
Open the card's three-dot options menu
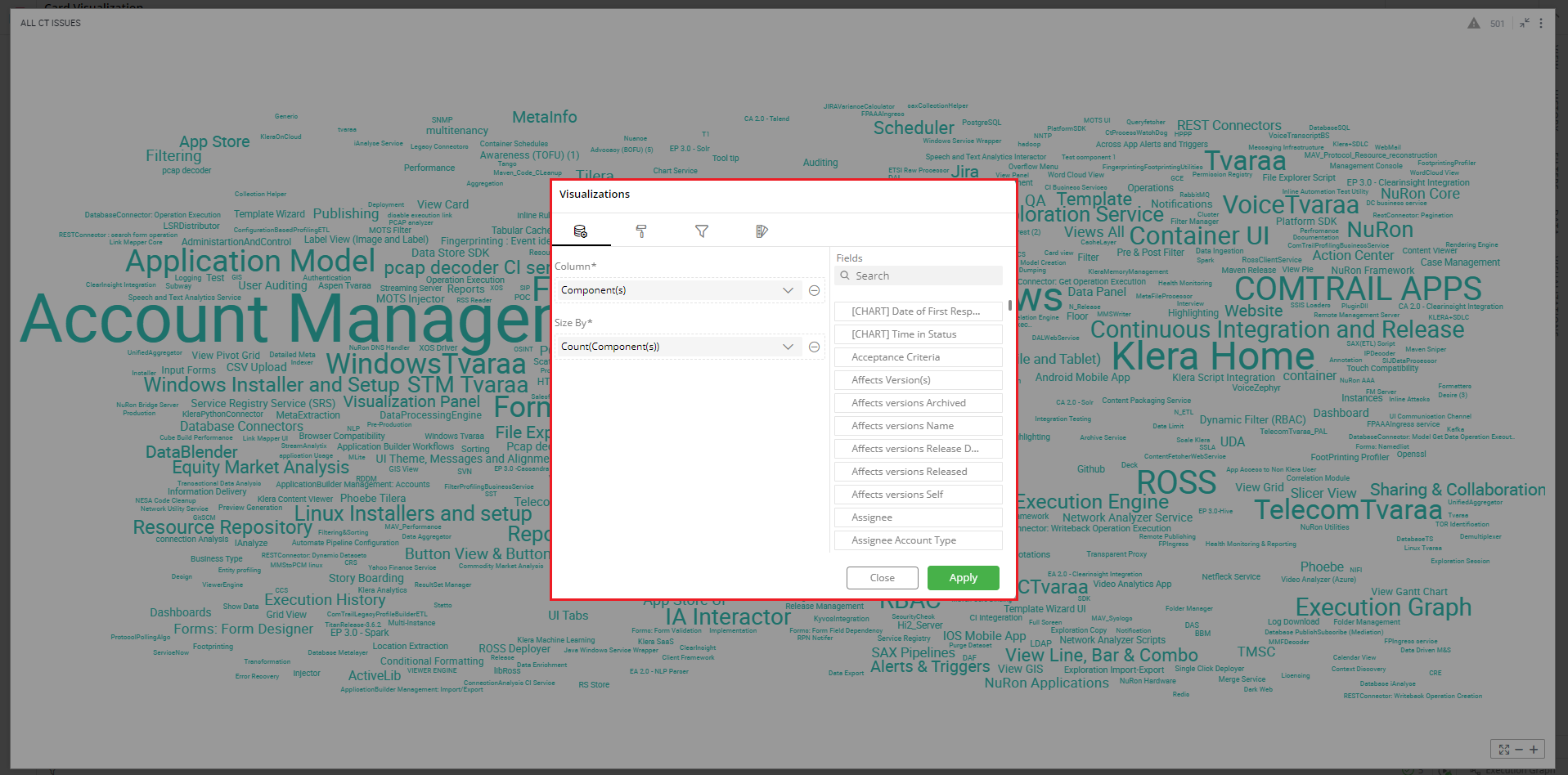click(x=1541, y=23)
